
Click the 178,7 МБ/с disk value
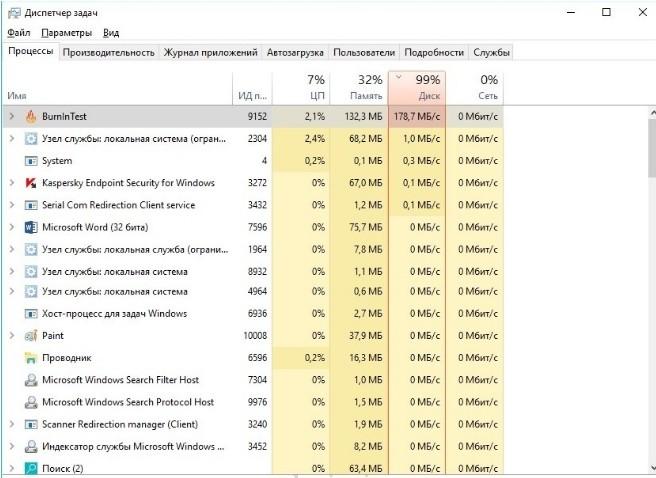coord(417,116)
